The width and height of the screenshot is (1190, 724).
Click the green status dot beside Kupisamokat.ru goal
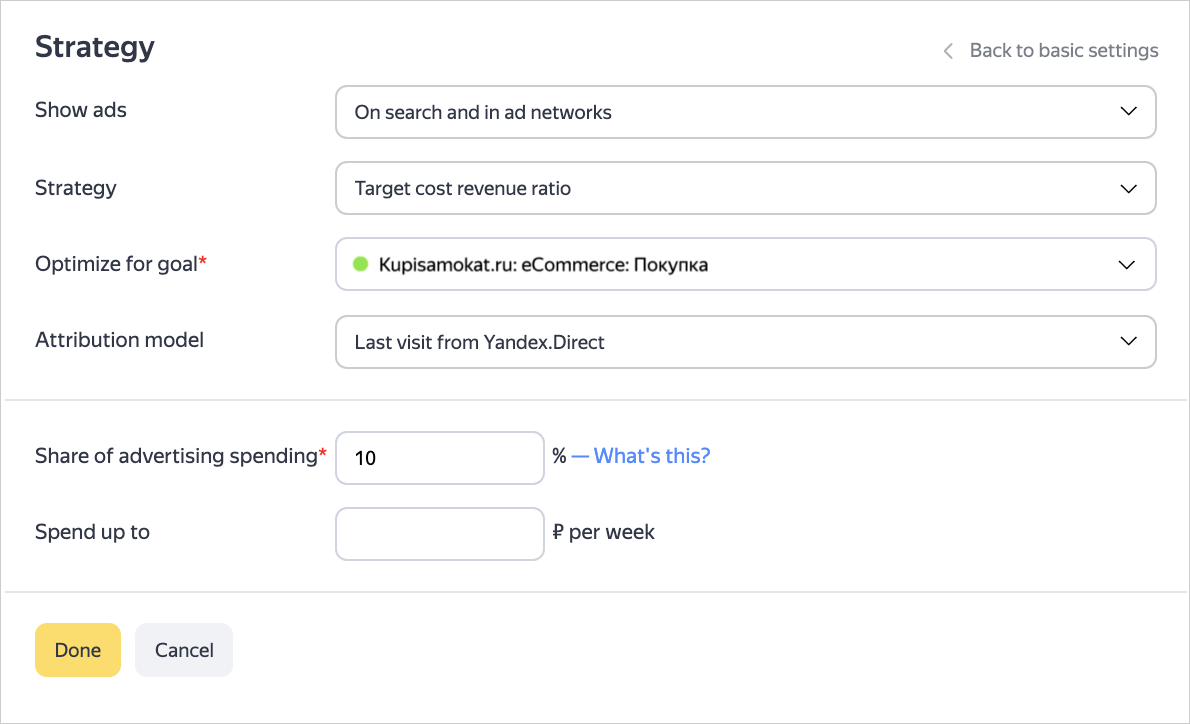click(362, 265)
